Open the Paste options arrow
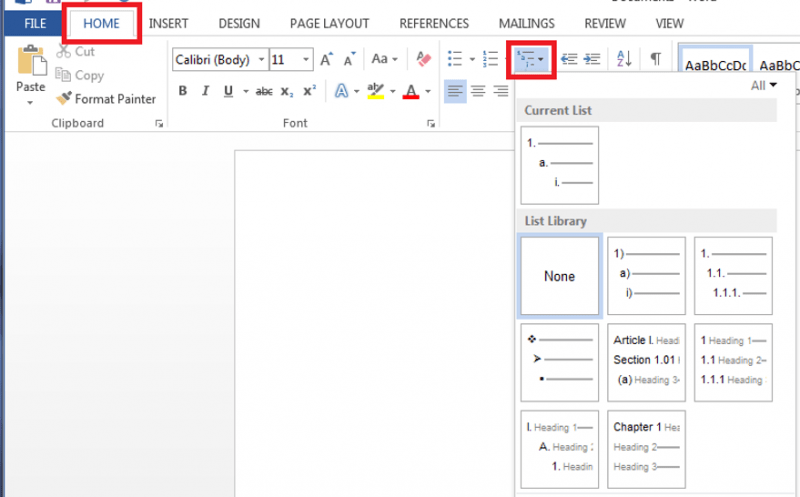800x497 pixels. point(30,103)
